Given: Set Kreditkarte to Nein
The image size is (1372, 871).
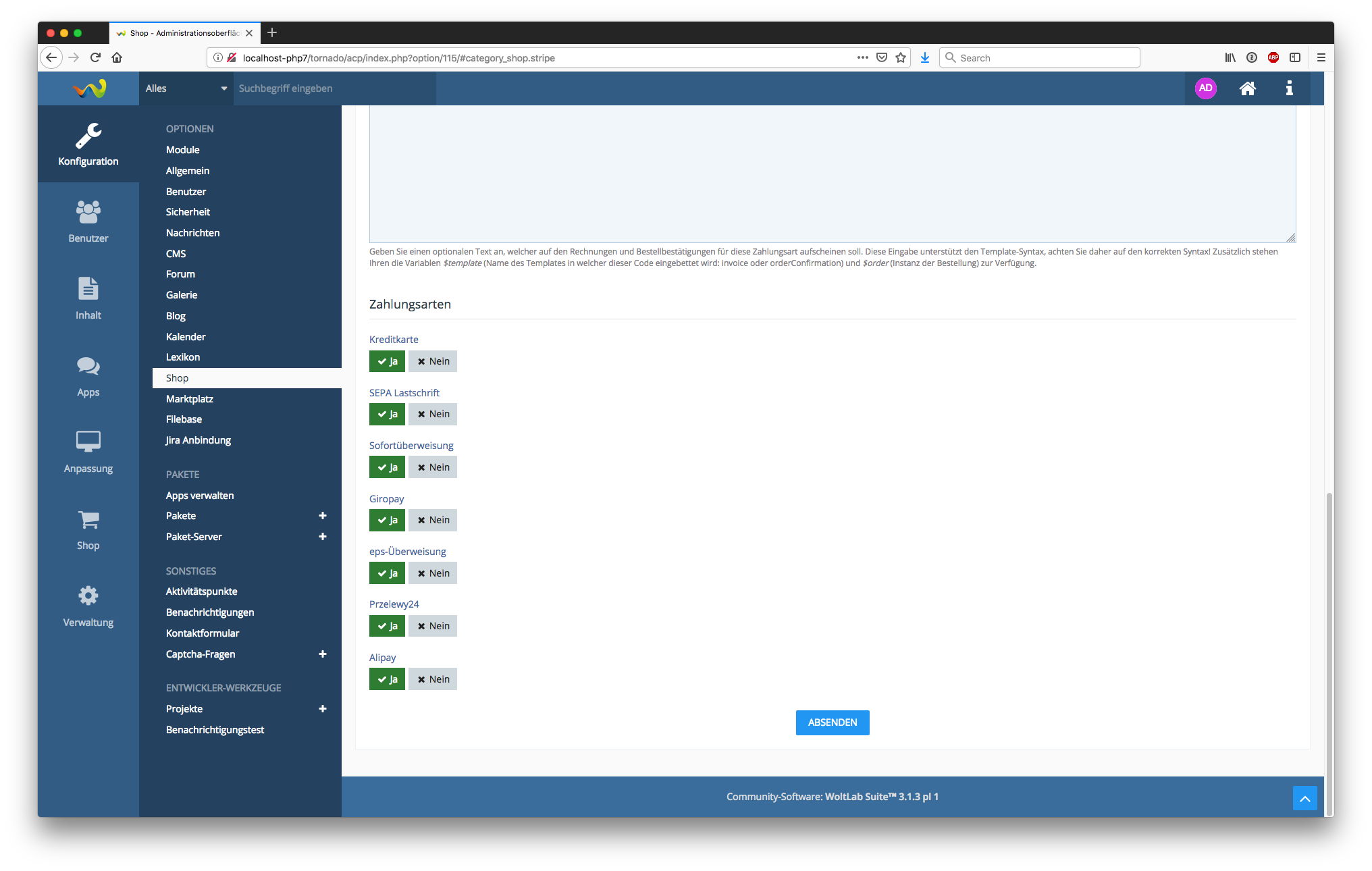Looking at the screenshot, I should (x=433, y=361).
